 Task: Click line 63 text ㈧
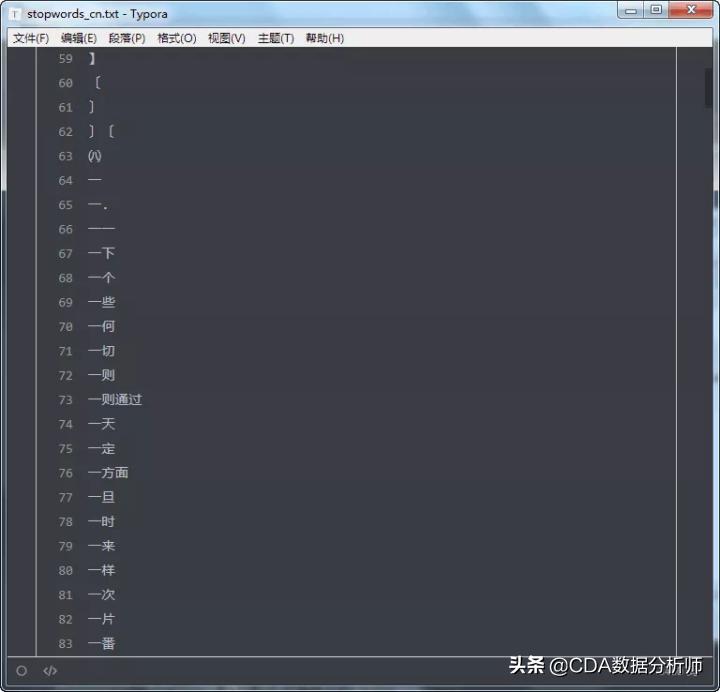95,156
